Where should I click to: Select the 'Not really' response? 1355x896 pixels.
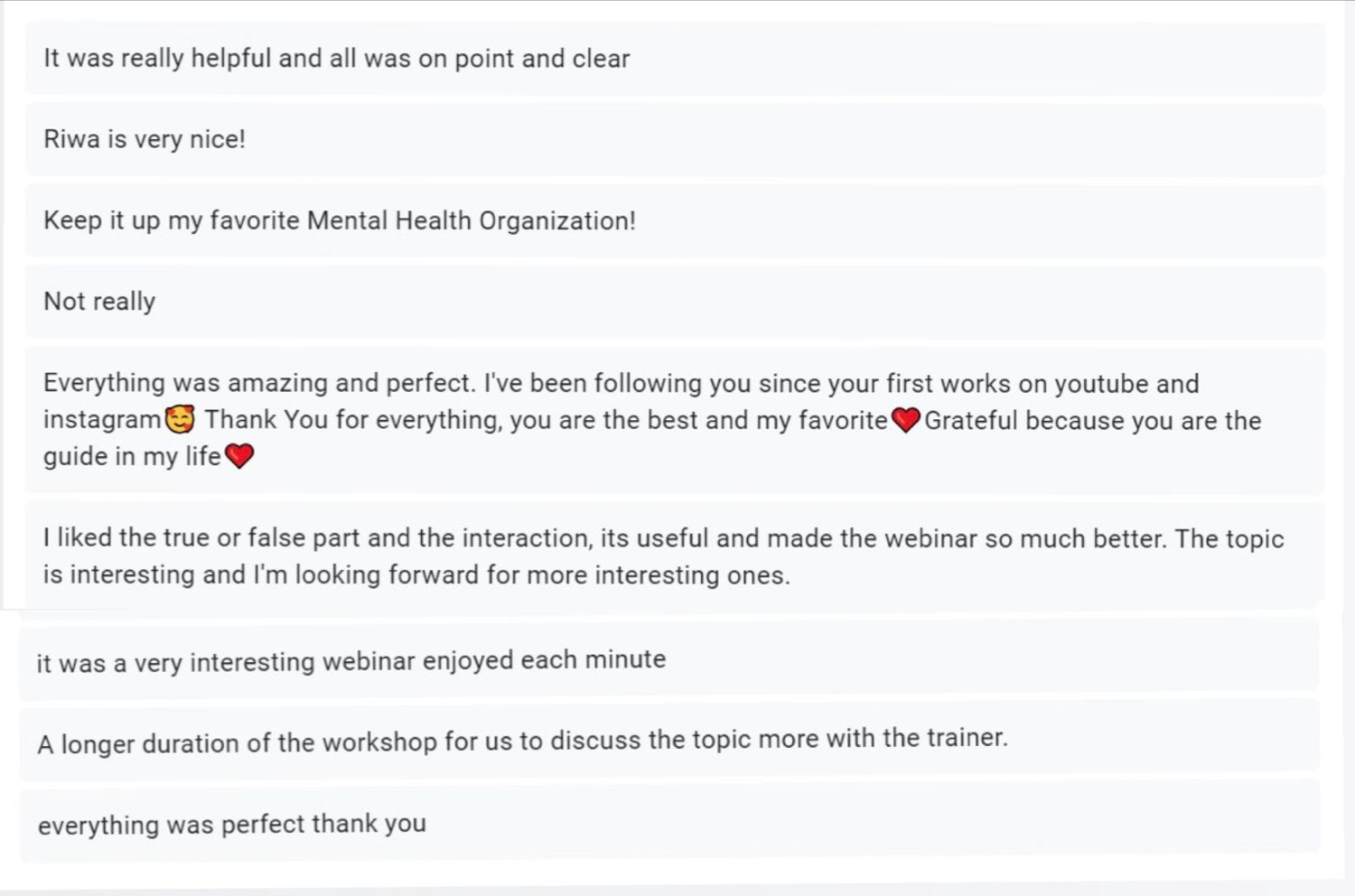(675, 302)
